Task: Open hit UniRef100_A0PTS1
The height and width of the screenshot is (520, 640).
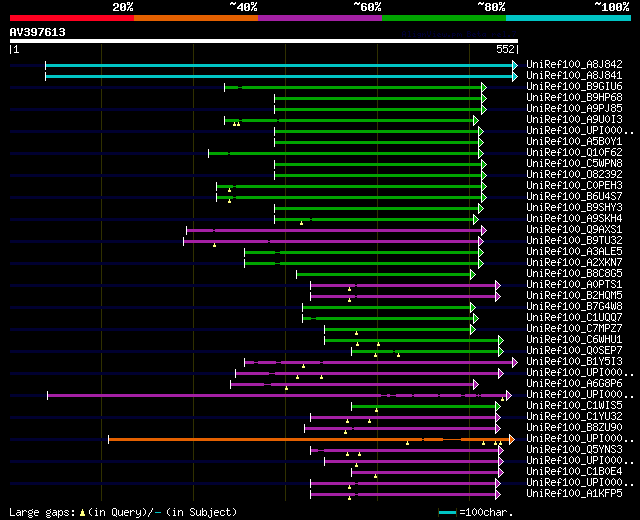Action: 574,284
